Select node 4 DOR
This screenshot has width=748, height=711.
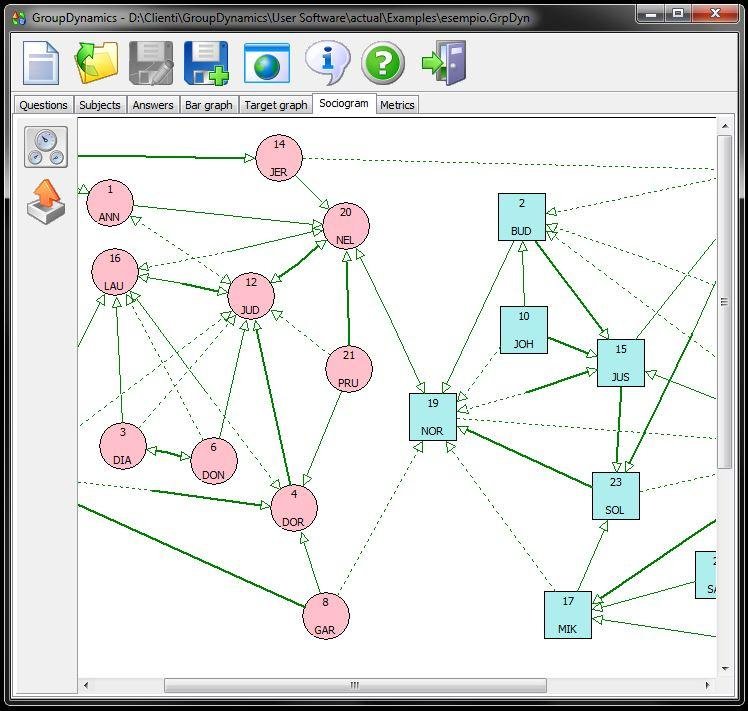294,508
